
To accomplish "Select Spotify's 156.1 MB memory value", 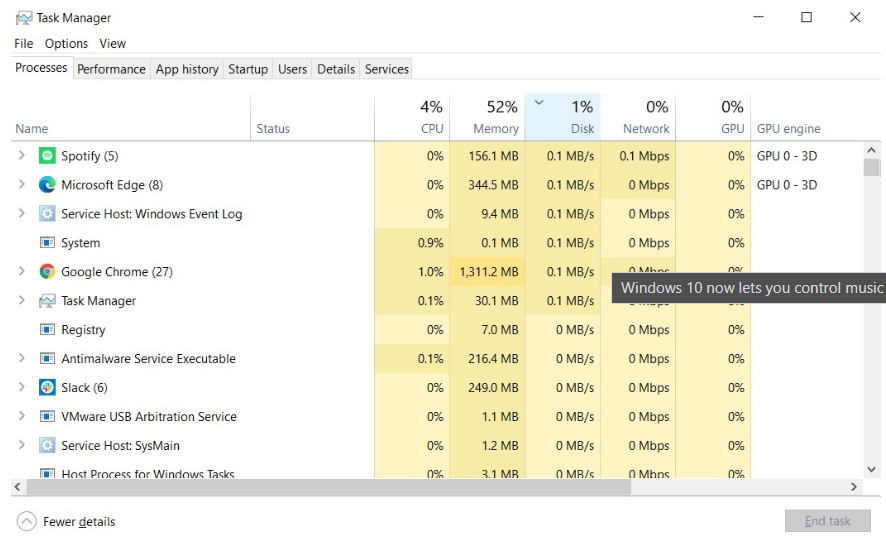I will 493,156.
